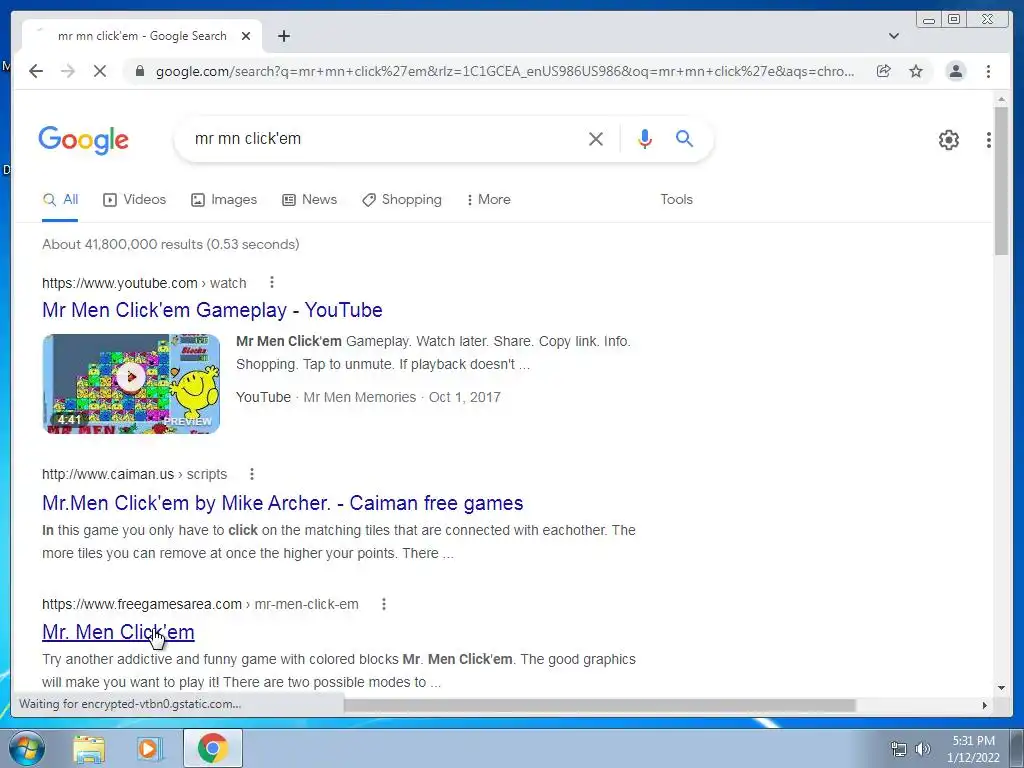Open a new browser tab
Image resolution: width=1024 pixels, height=768 pixels.
pyautogui.click(x=283, y=36)
